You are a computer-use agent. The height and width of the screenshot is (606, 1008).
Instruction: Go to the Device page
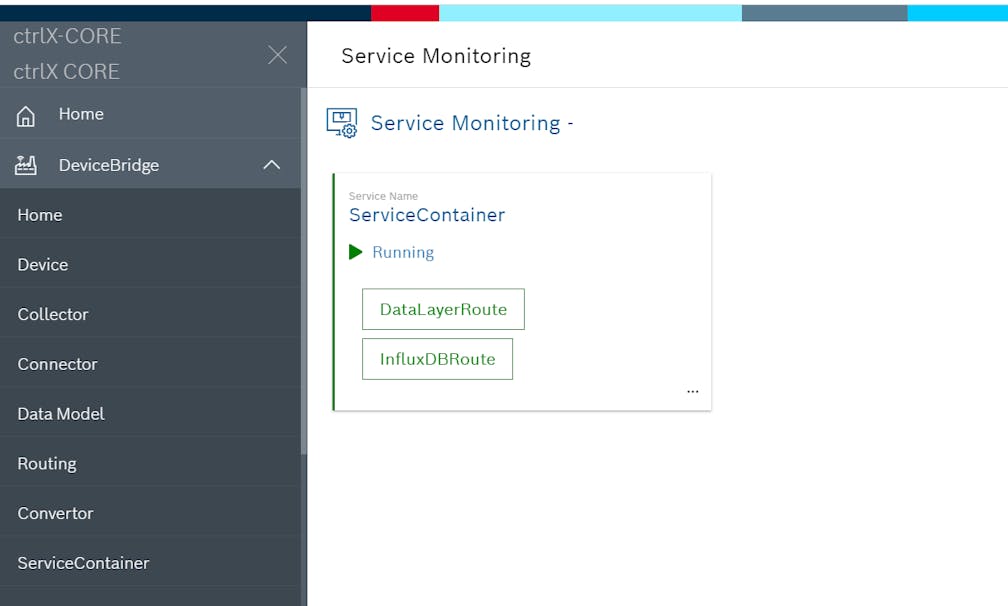click(x=43, y=265)
